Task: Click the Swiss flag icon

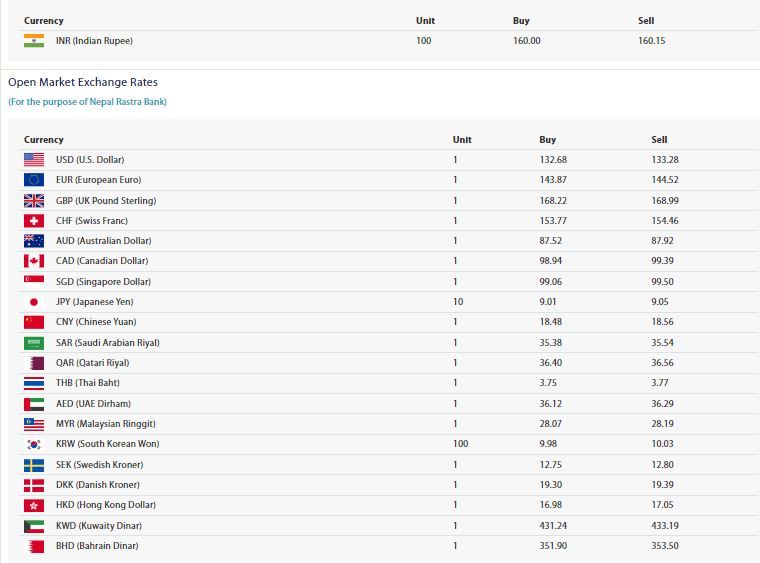Action: pyautogui.click(x=34, y=221)
